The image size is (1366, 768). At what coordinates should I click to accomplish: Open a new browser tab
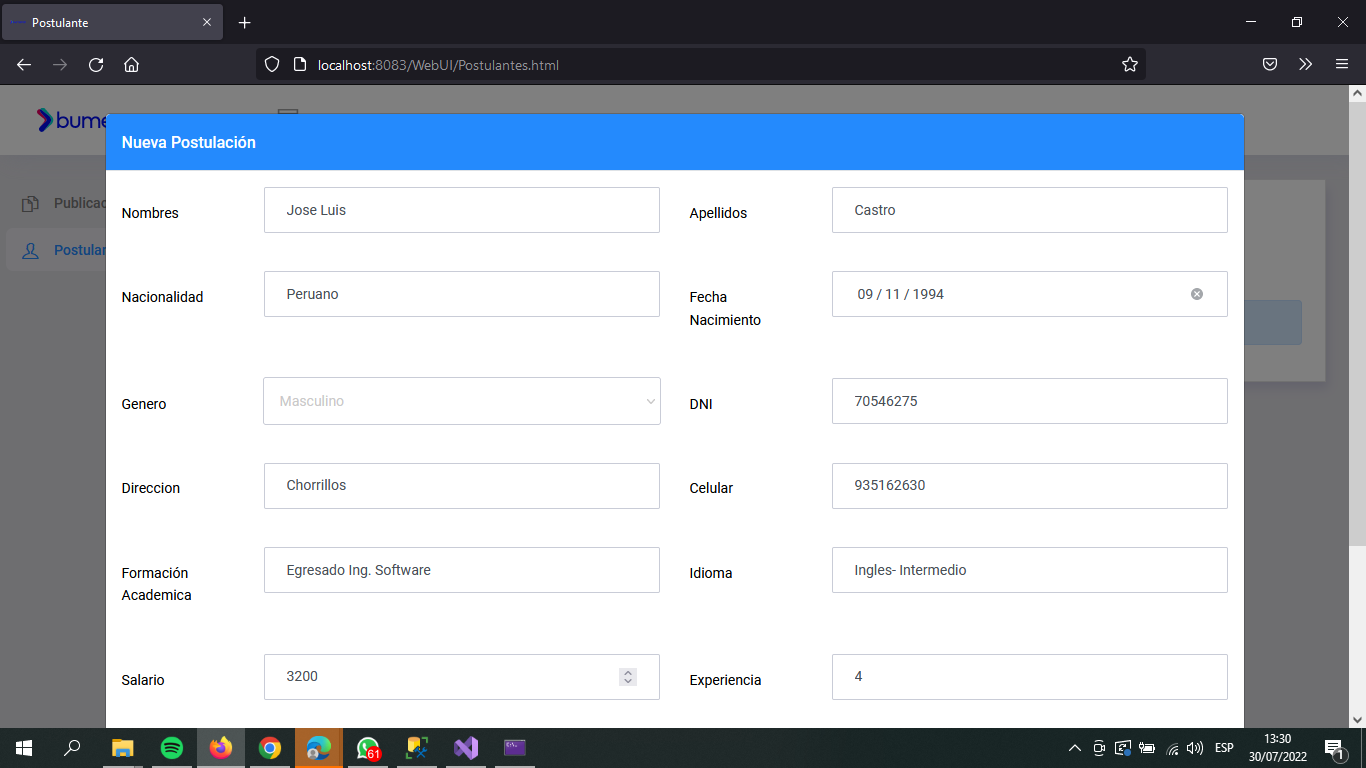tap(244, 21)
